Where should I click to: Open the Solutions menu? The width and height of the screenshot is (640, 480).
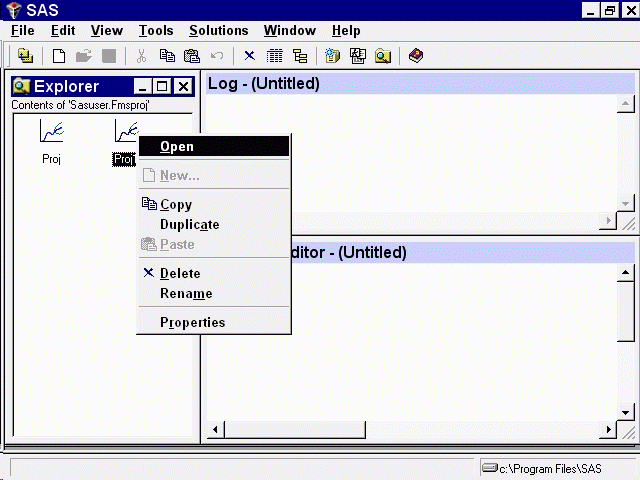pos(218,31)
